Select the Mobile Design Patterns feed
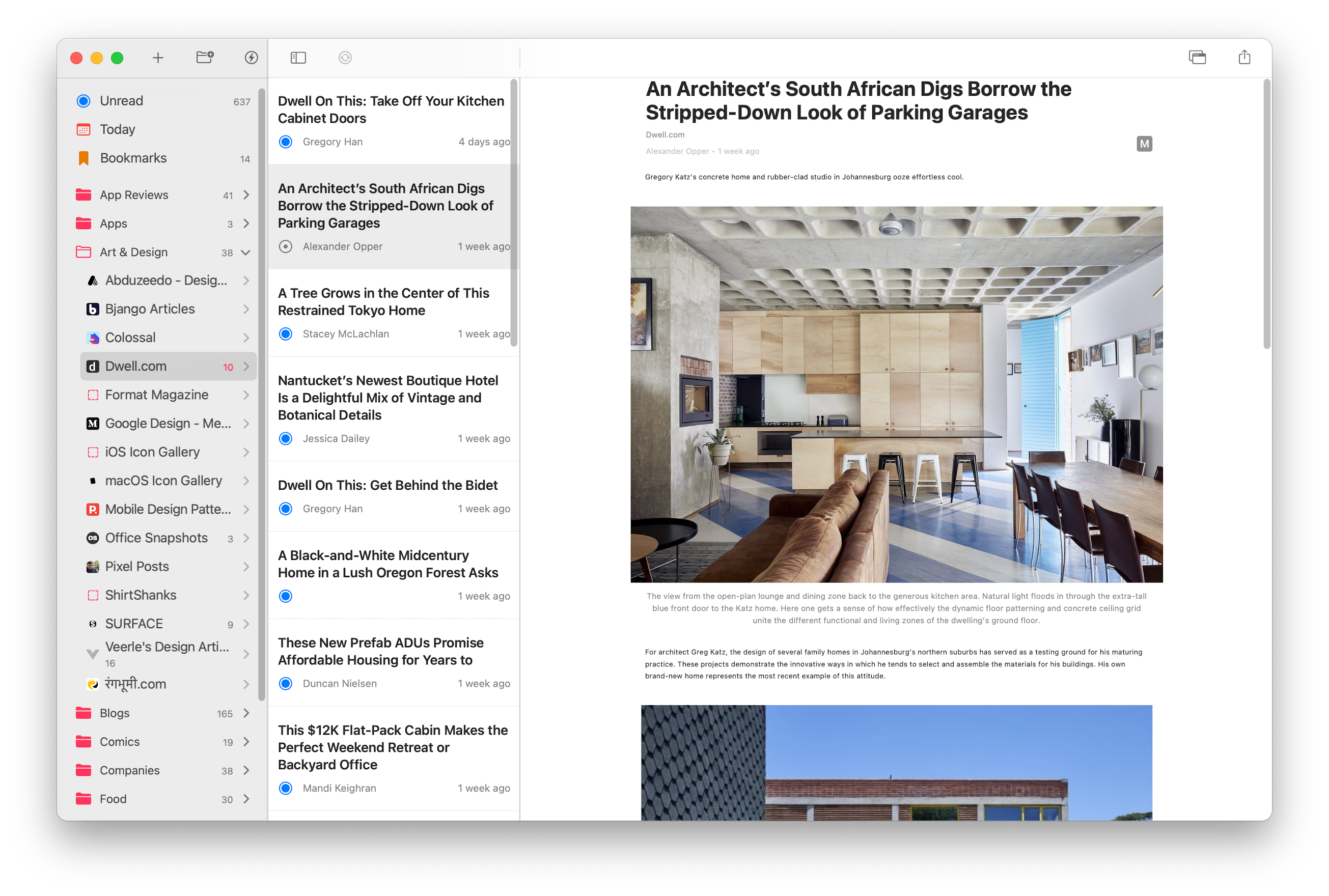 tap(168, 509)
